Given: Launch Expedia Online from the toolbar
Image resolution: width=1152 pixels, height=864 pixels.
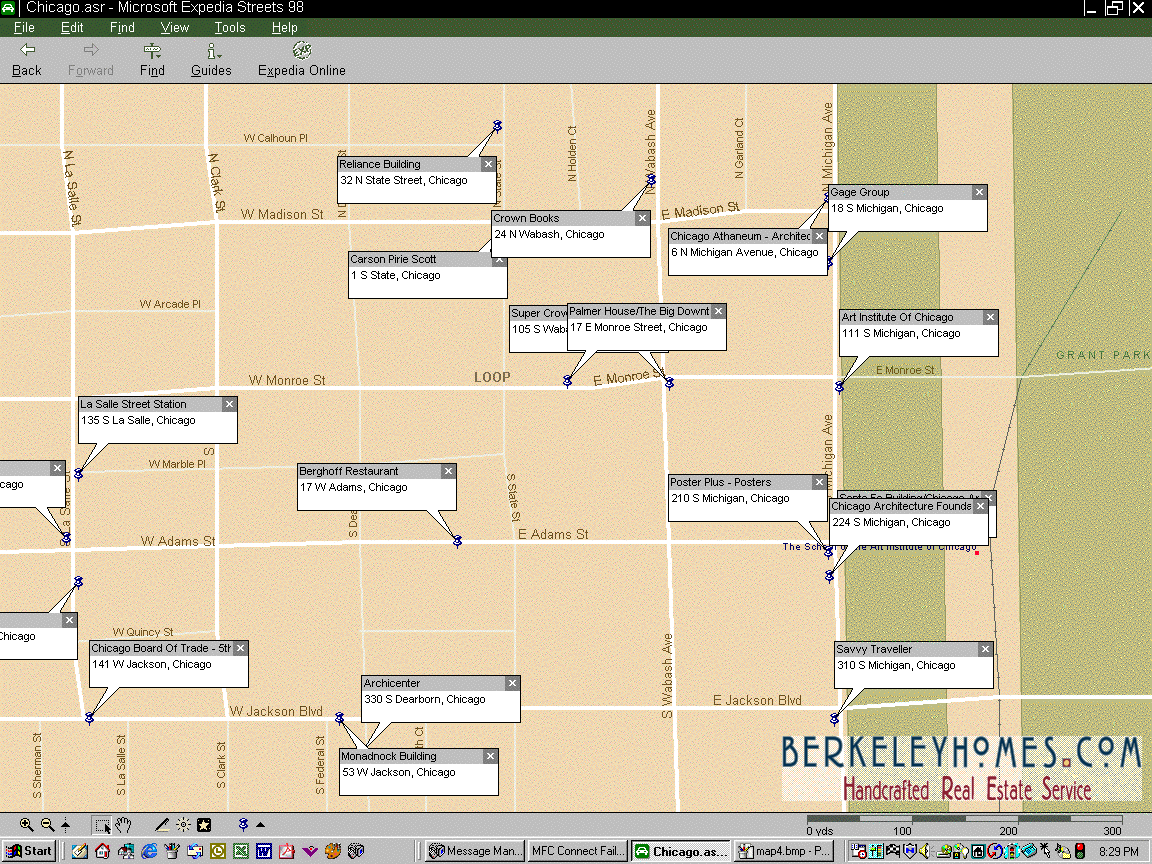Looking at the screenshot, I should coord(301,60).
